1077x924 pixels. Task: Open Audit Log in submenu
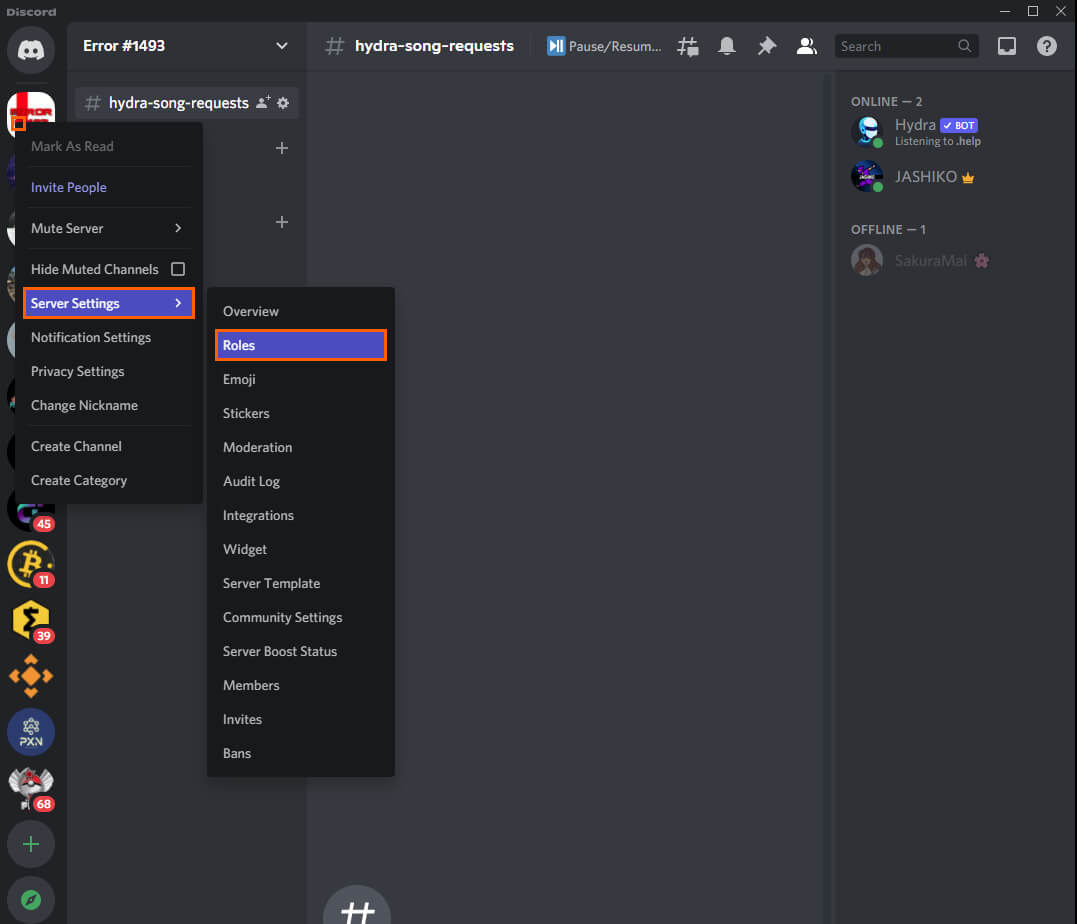(x=301, y=482)
